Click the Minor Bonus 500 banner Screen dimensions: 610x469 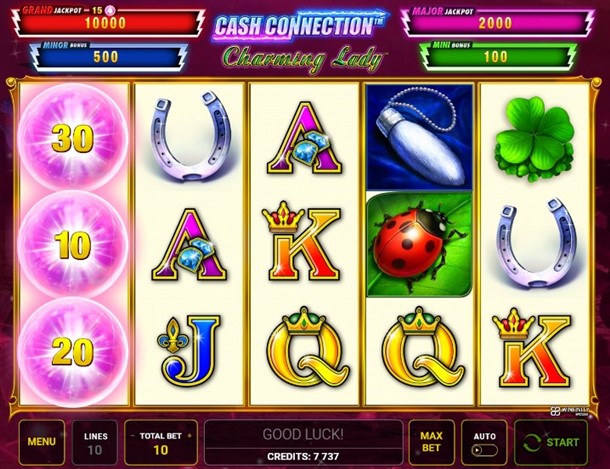pos(109,56)
